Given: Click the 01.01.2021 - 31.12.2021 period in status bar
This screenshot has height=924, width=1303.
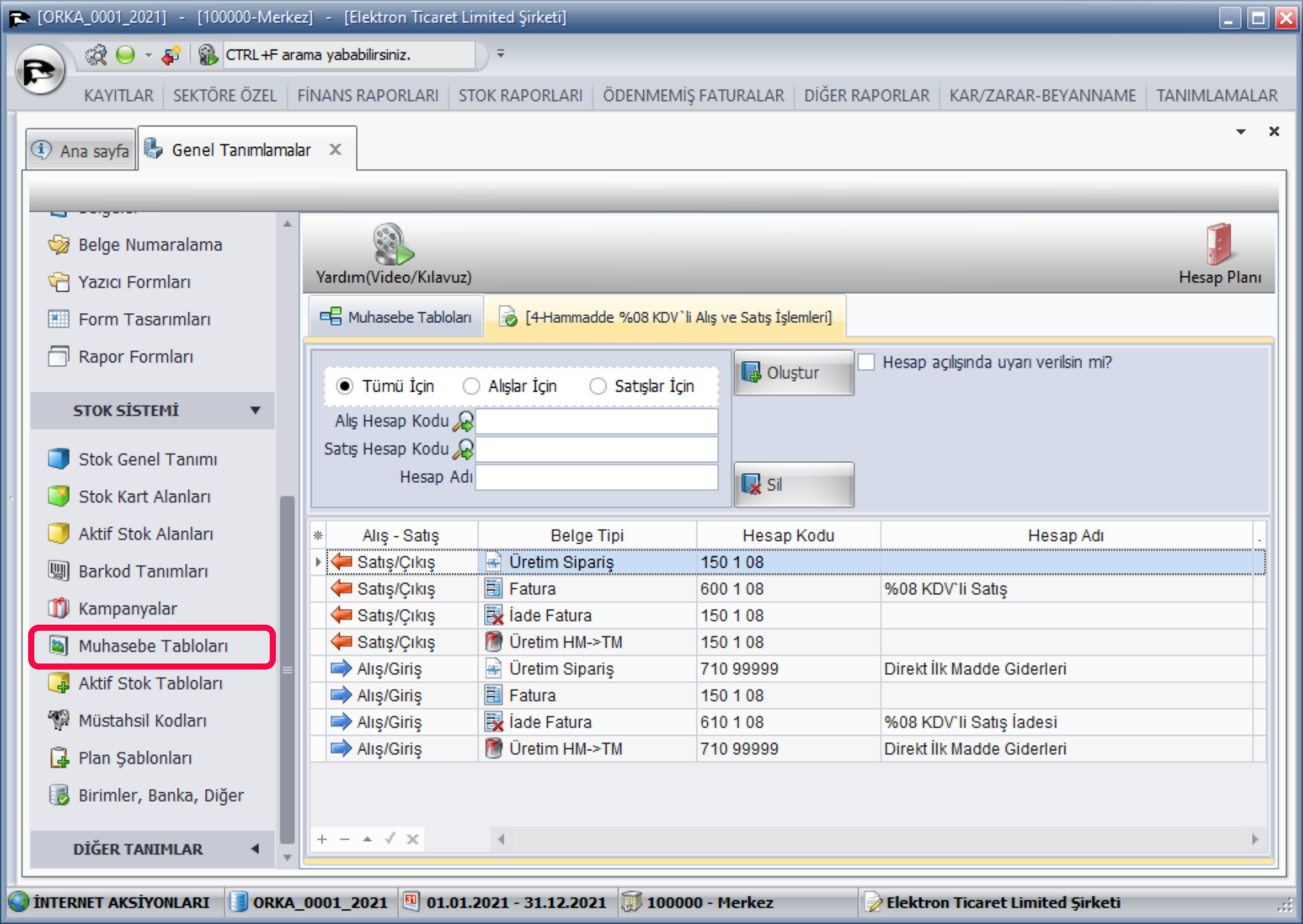Looking at the screenshot, I should click(505, 902).
